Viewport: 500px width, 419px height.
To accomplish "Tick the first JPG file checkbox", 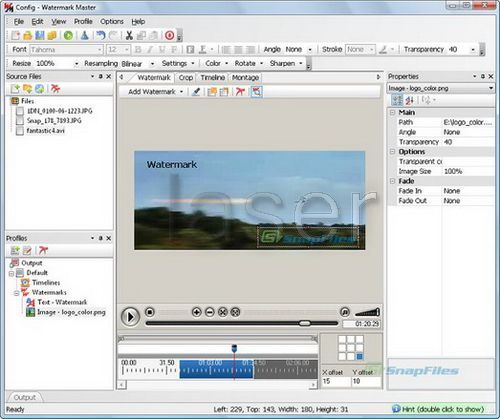I will coord(20,111).
